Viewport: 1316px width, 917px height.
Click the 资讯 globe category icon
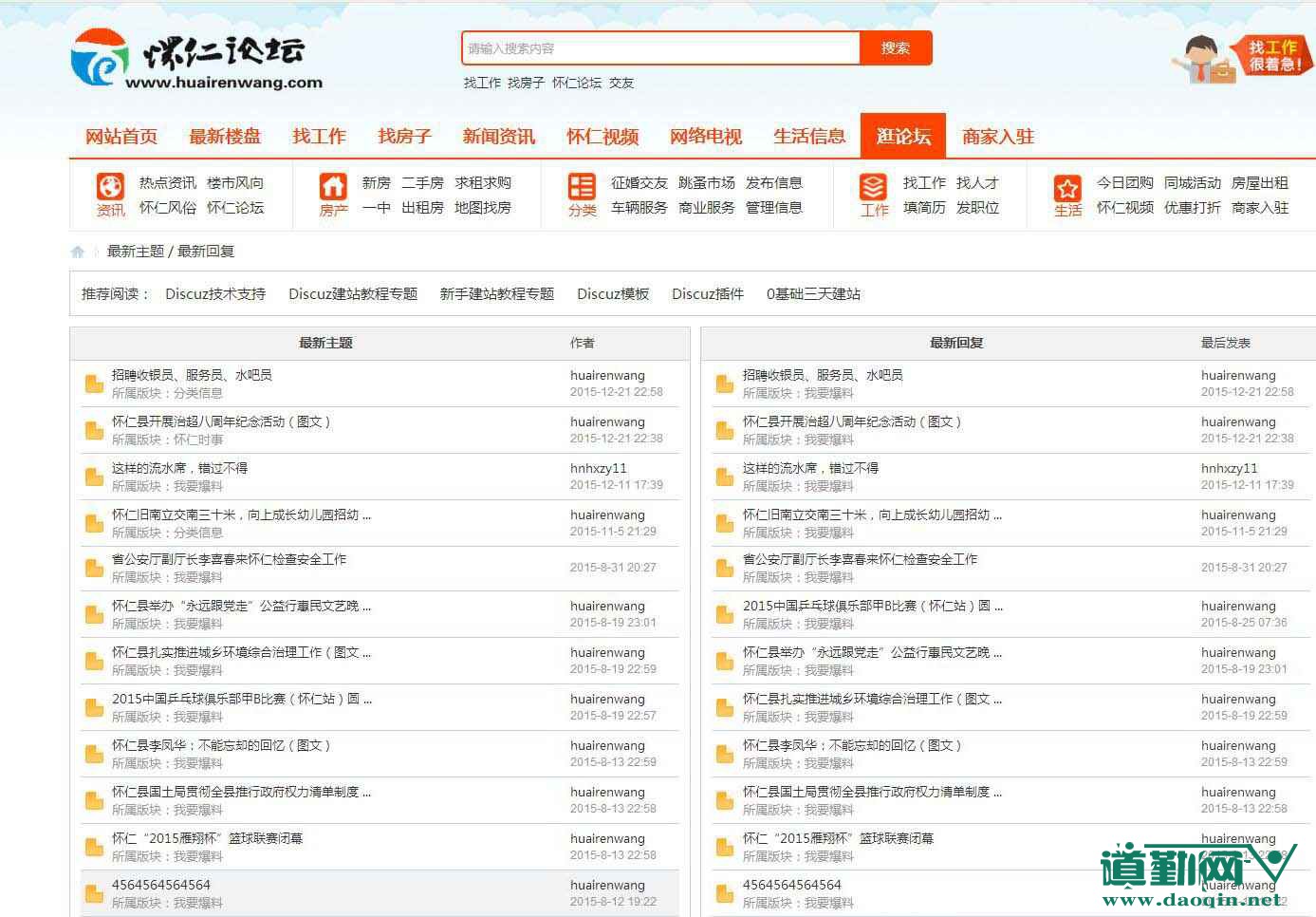(x=110, y=185)
